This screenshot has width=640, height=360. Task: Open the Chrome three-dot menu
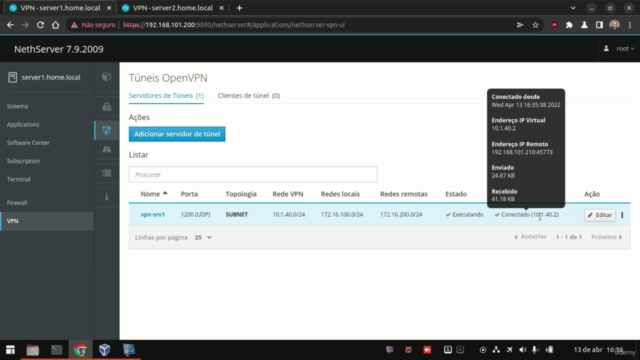tap(630, 25)
